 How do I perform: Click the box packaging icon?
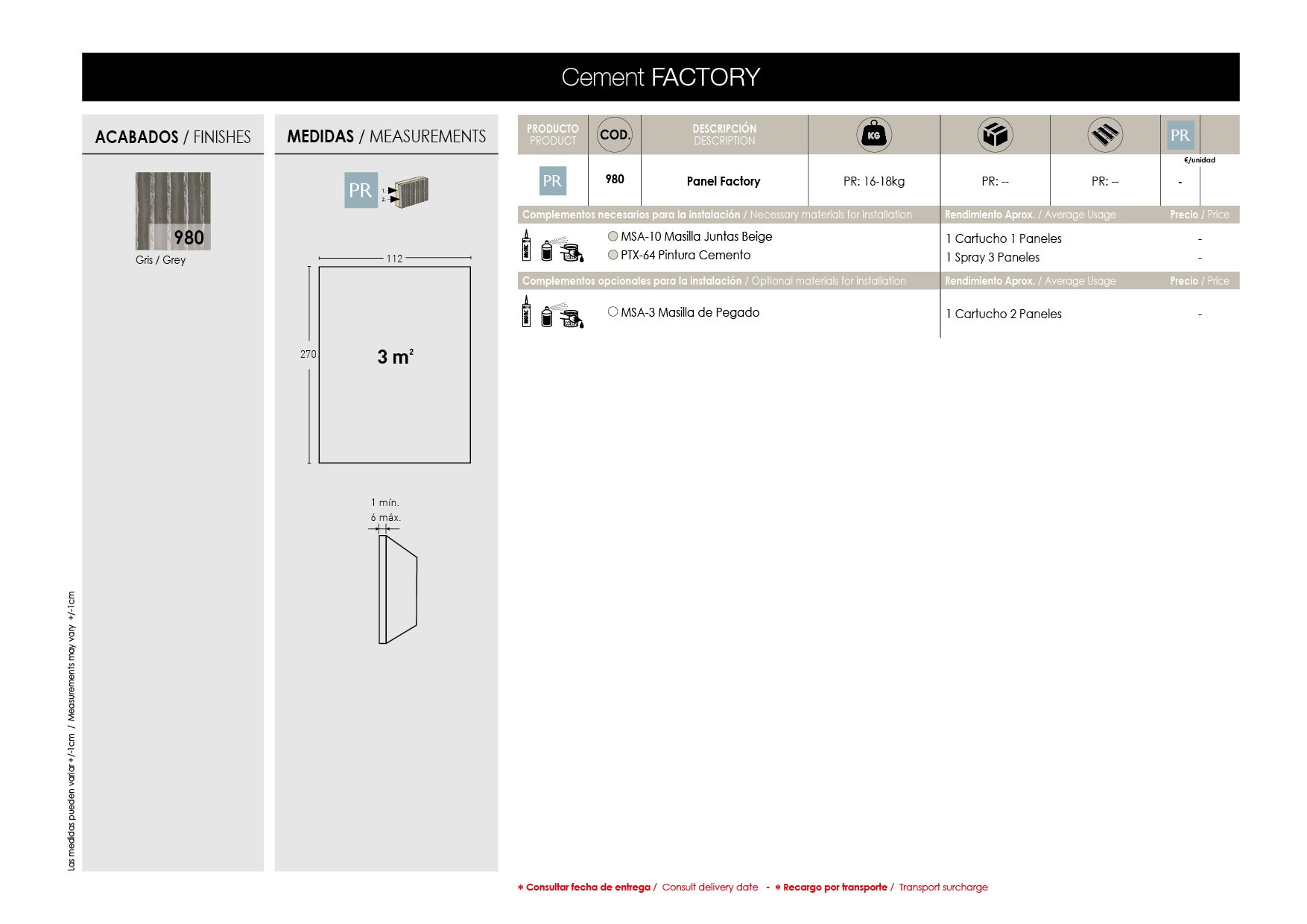point(995,135)
